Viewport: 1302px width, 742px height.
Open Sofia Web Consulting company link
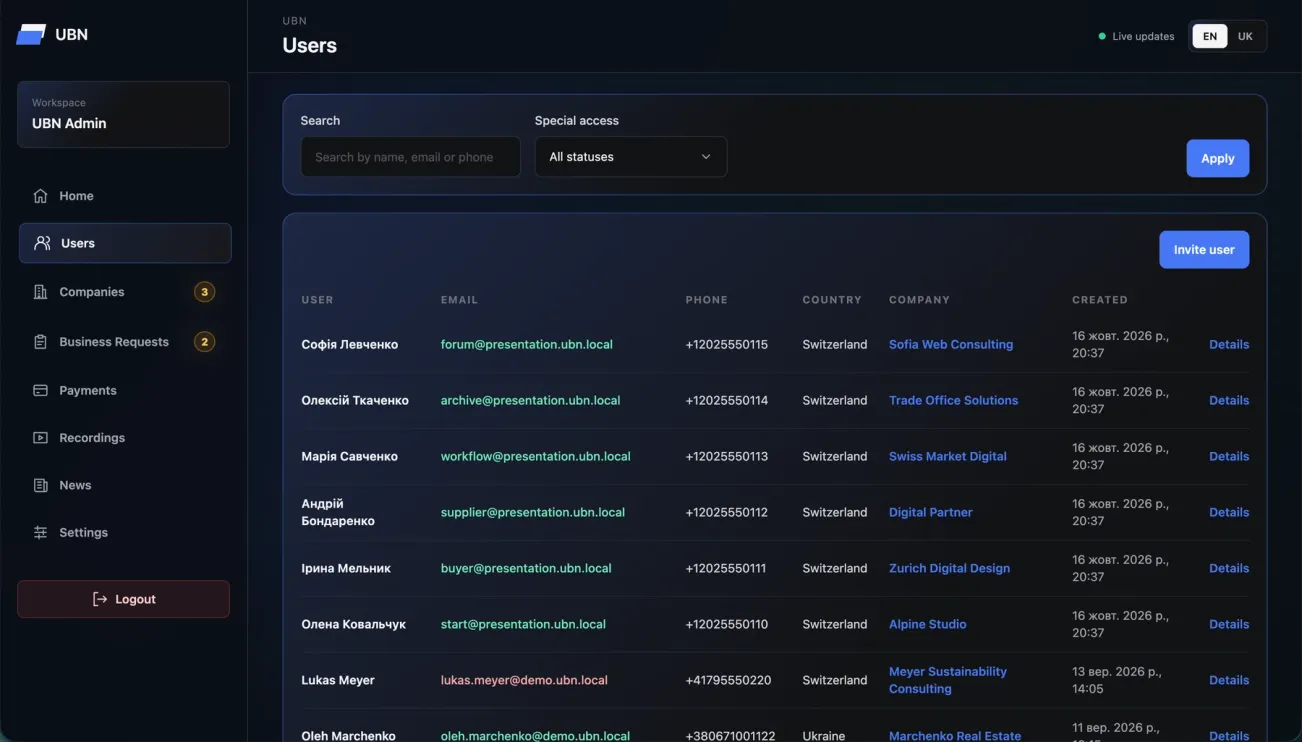[951, 344]
